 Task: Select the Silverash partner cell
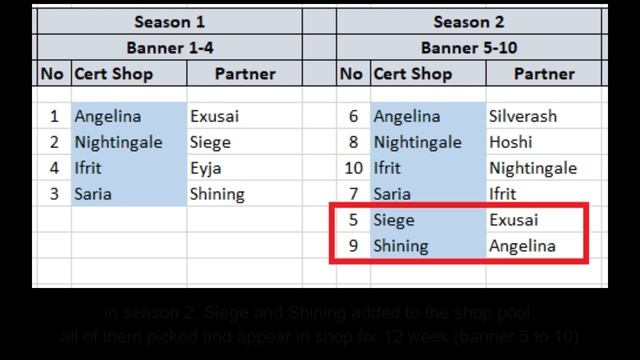coord(544,116)
